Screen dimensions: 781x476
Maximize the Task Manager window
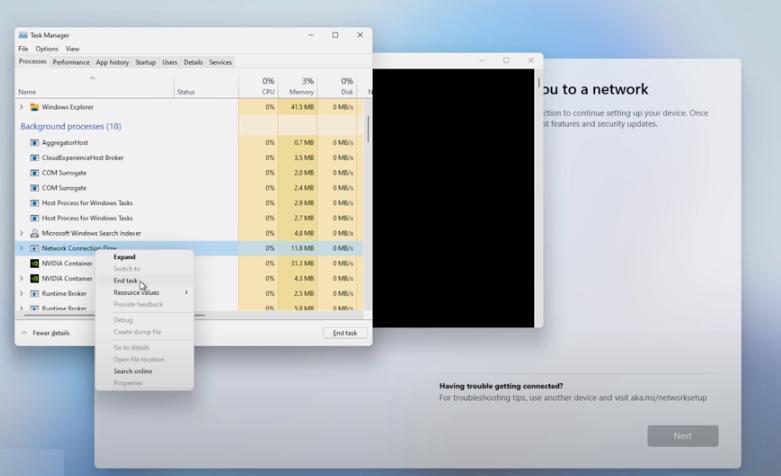tap(335, 35)
